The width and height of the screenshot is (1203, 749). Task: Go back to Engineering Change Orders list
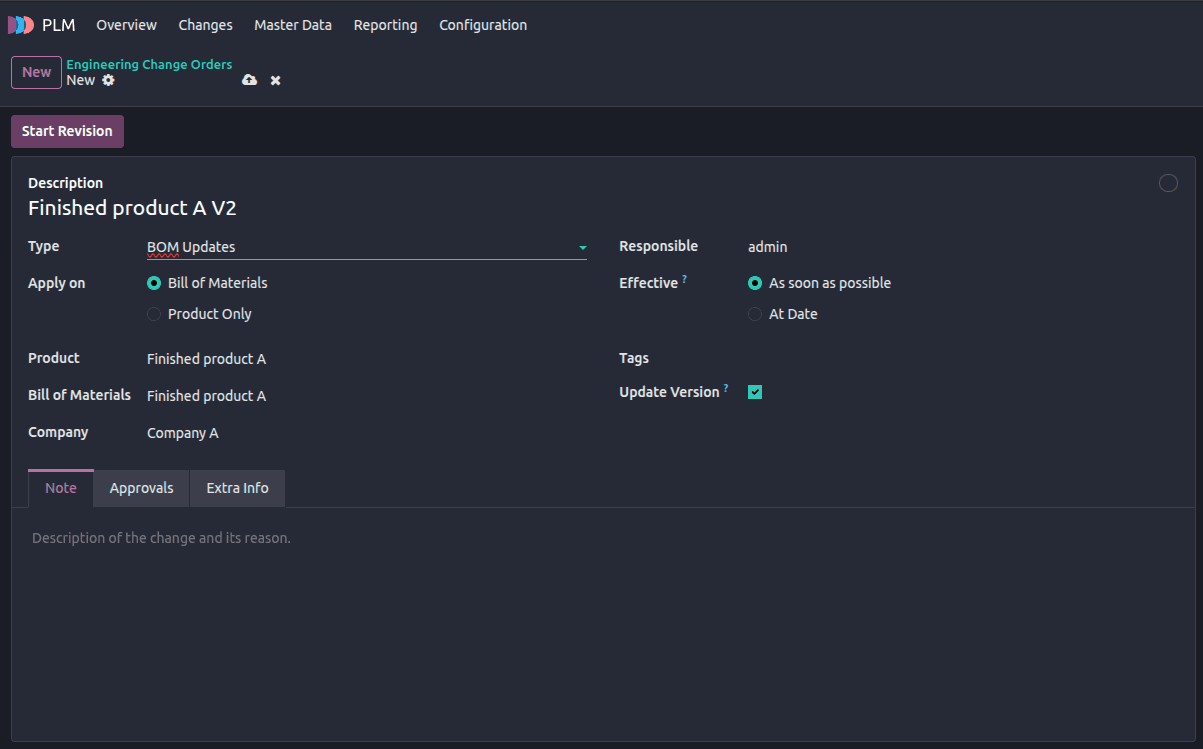(x=149, y=64)
